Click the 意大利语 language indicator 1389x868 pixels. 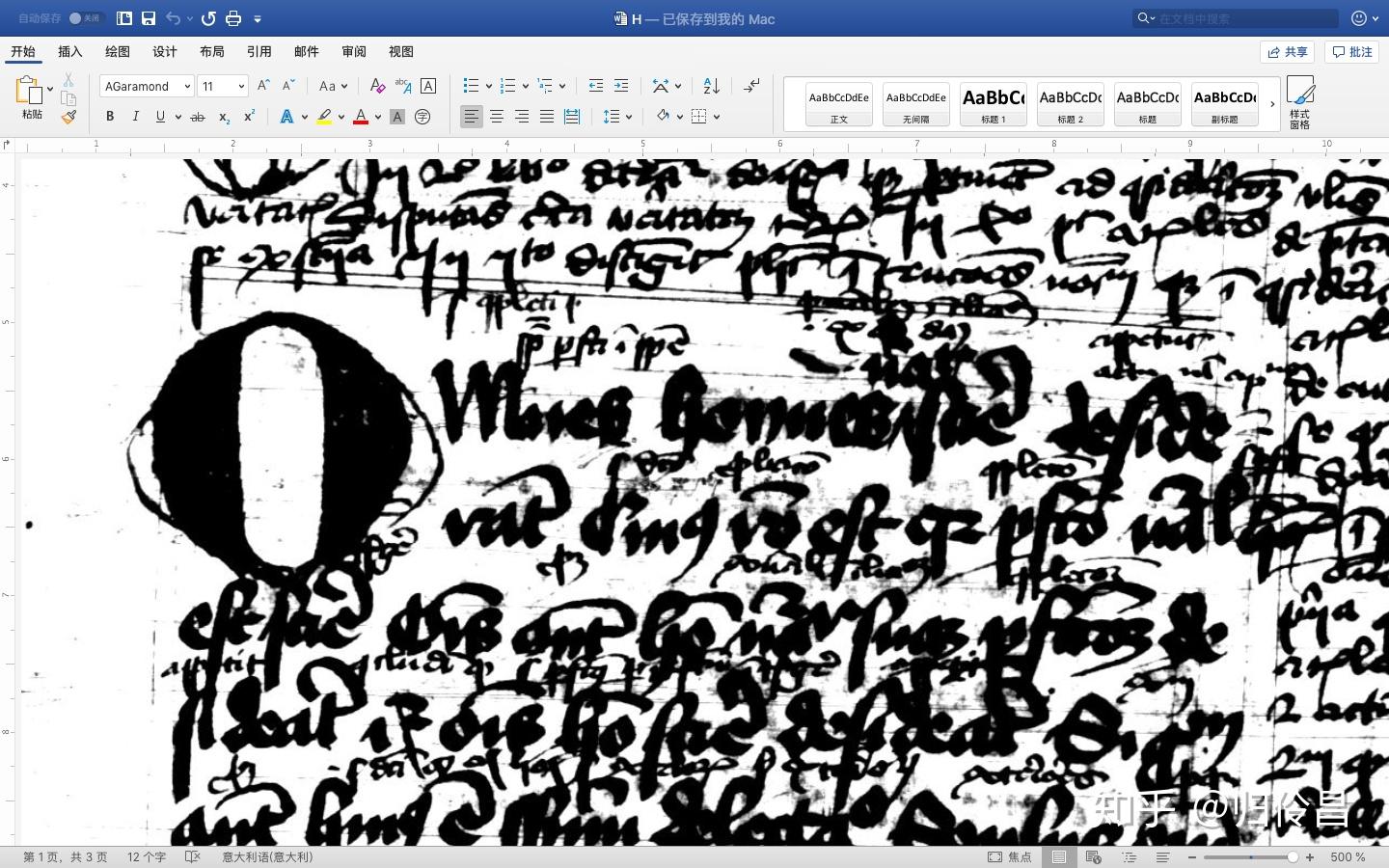[268, 856]
